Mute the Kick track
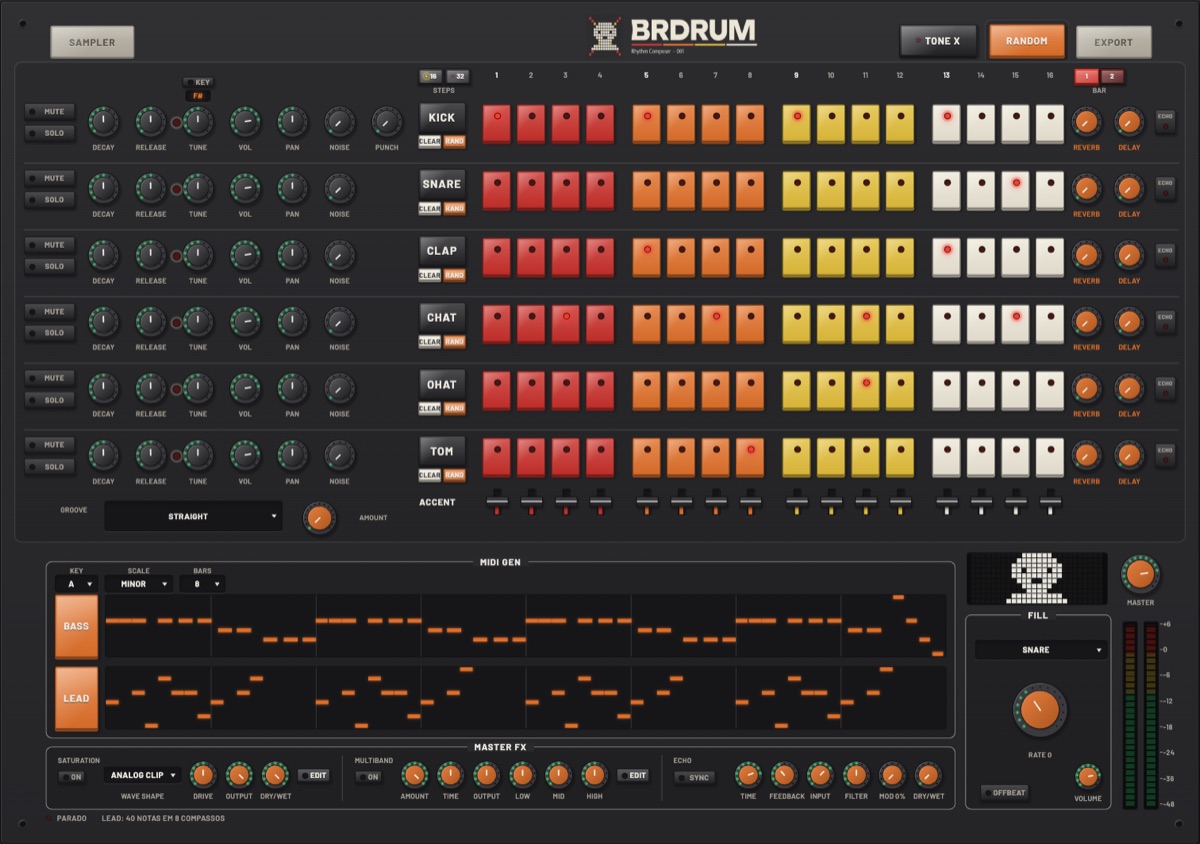This screenshot has width=1200, height=844. point(50,111)
